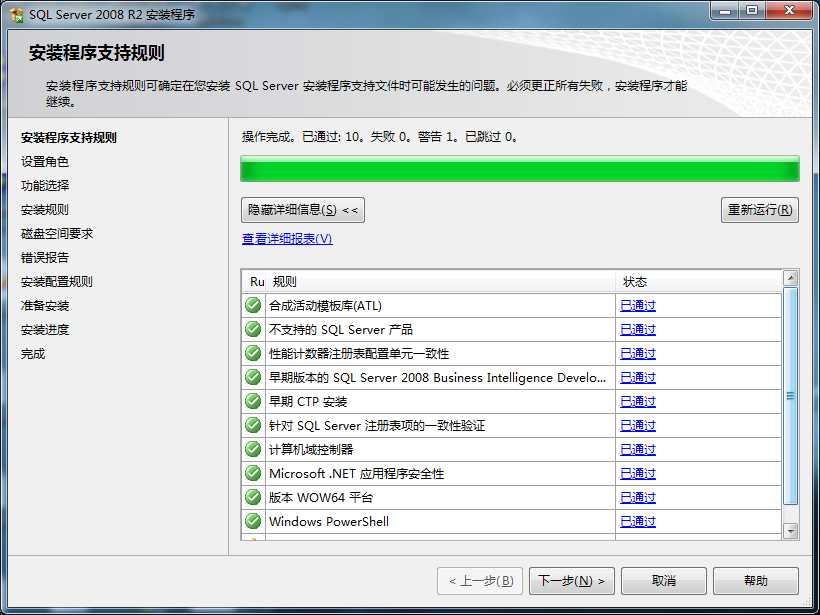Close the SQL Server 2008 R2 setup window
Viewport: 820px width, 615px height.
(x=790, y=10)
